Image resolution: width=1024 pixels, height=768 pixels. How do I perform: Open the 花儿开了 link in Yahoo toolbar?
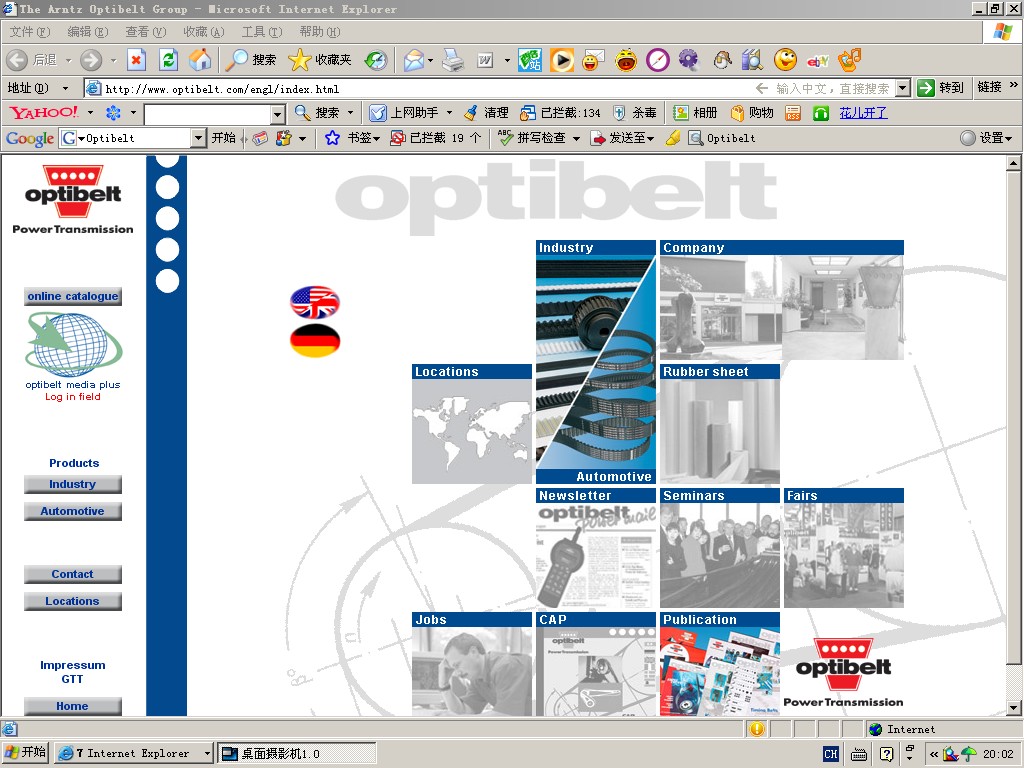pyautogui.click(x=863, y=113)
